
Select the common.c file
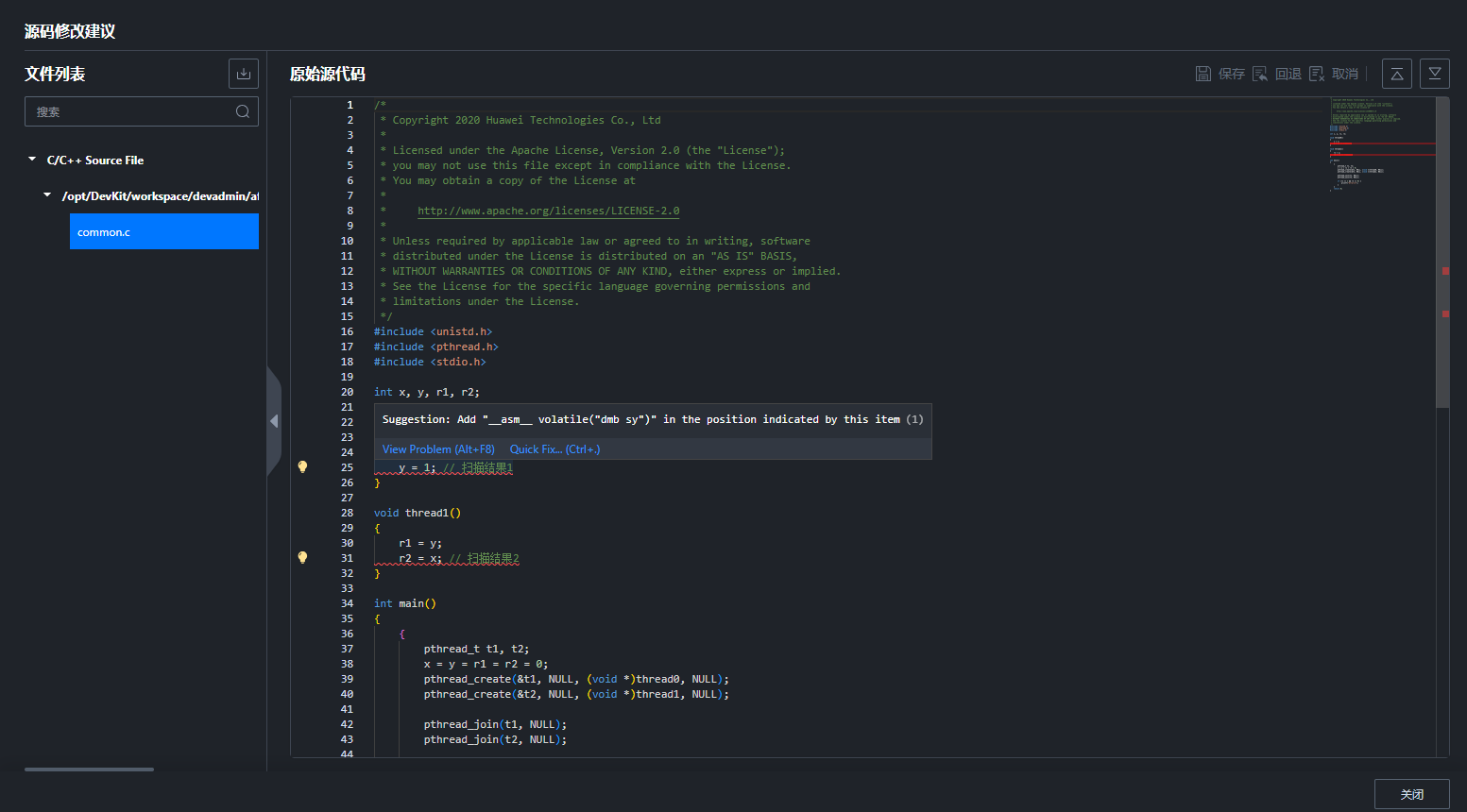point(164,231)
